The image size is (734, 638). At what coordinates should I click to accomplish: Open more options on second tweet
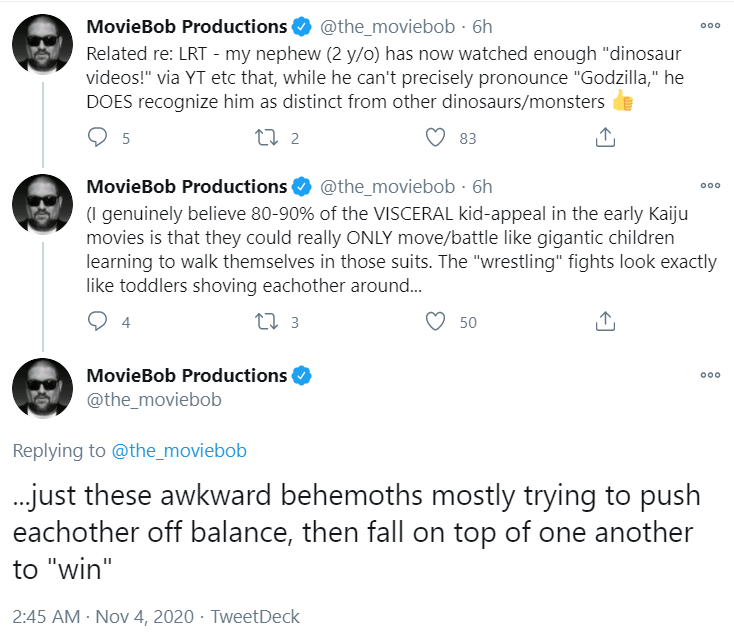(x=710, y=185)
